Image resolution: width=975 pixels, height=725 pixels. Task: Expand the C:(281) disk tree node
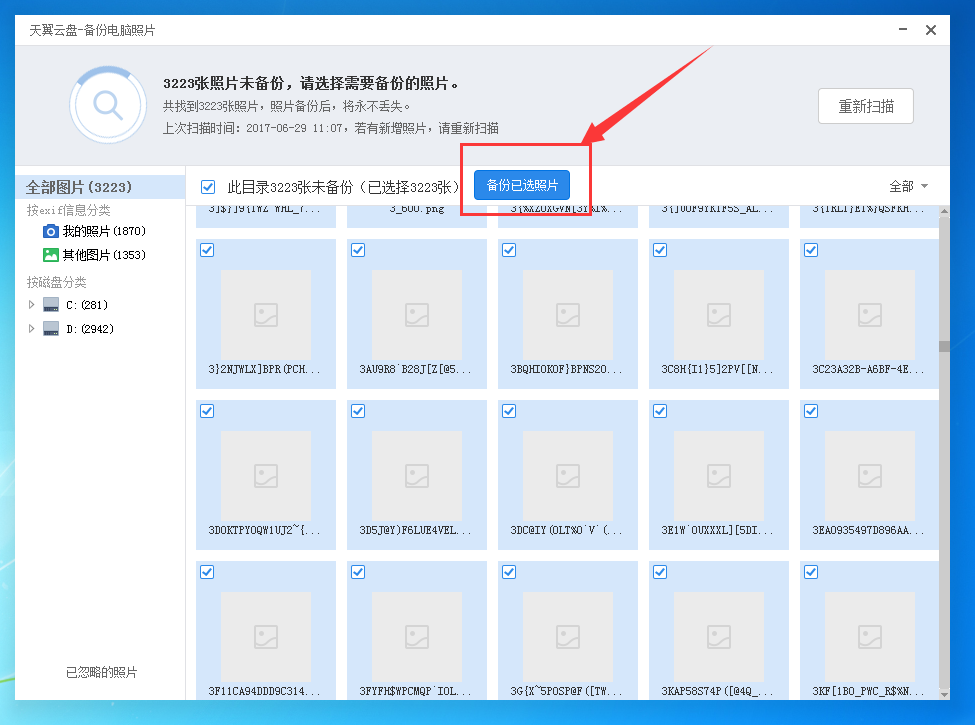pos(31,304)
